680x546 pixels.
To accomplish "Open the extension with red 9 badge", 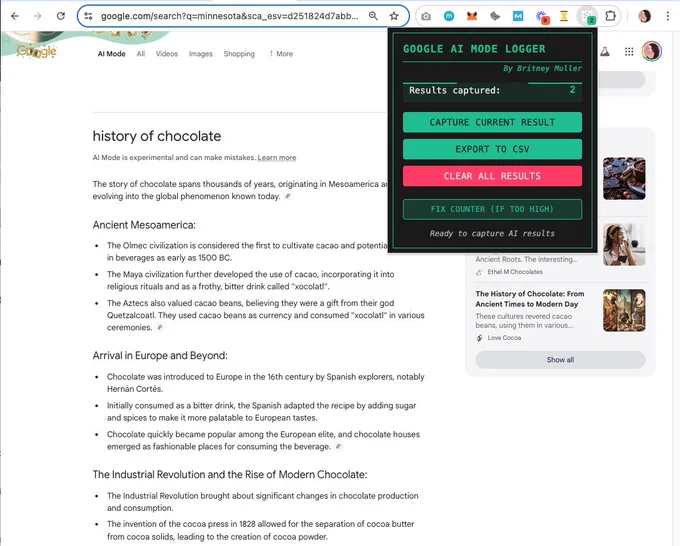I will (x=542, y=17).
